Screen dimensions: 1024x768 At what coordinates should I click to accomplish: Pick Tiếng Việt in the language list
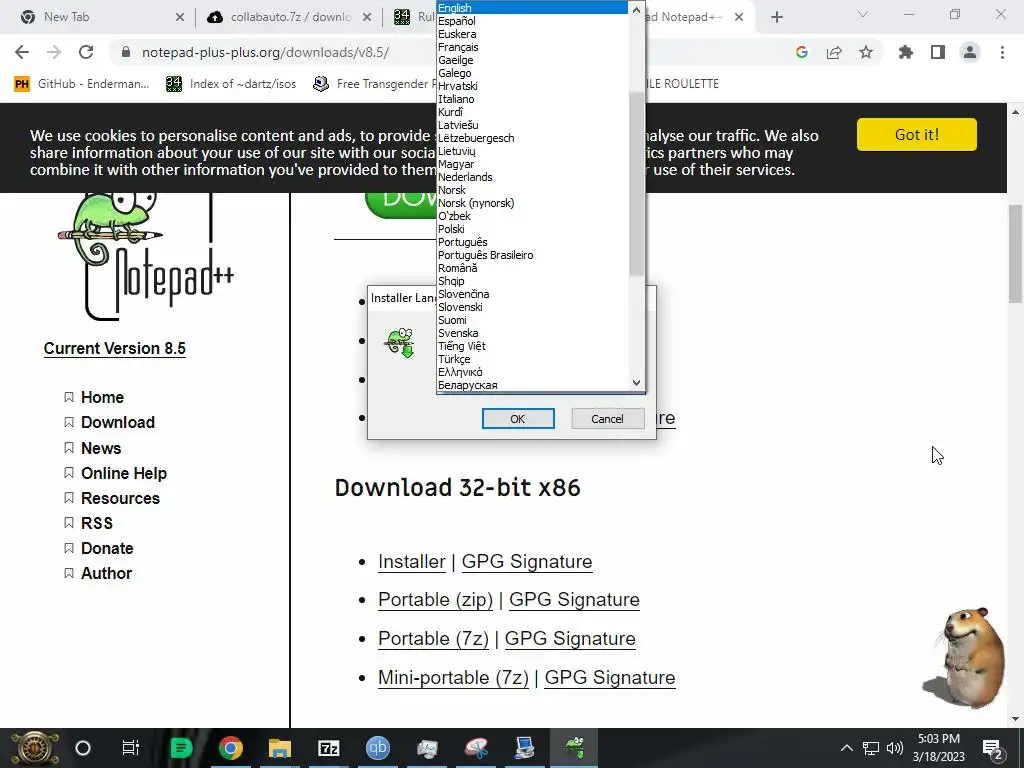(532, 346)
